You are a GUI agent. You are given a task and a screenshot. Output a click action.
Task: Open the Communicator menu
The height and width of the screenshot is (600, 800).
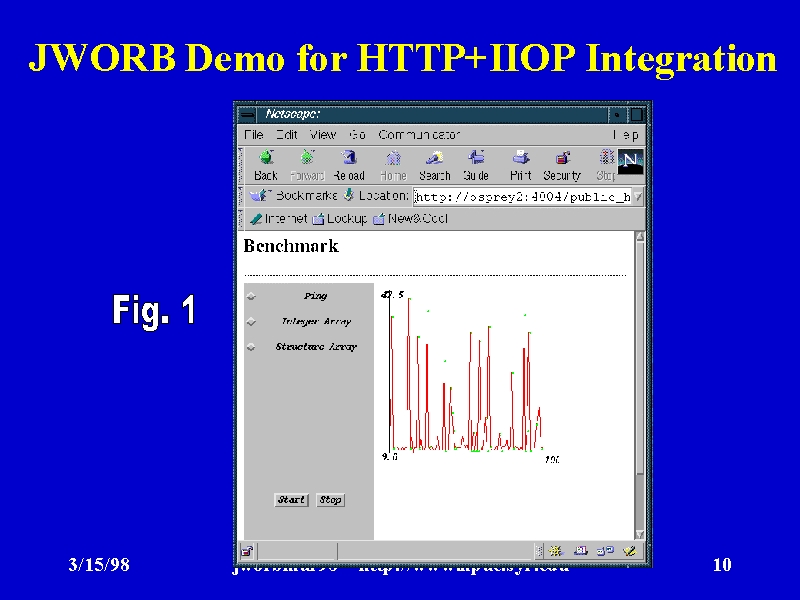419,135
